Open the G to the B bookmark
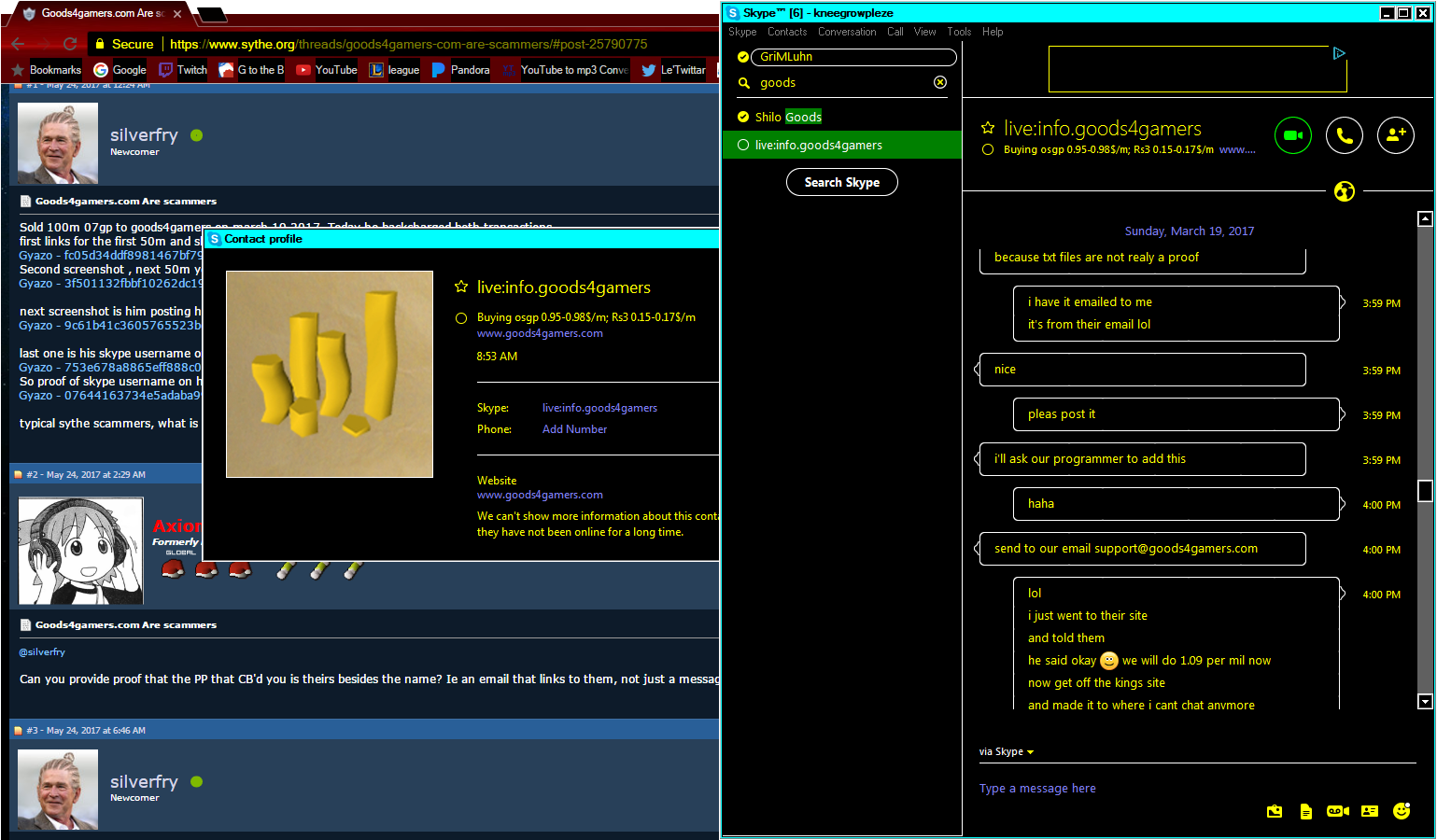 click(x=251, y=70)
